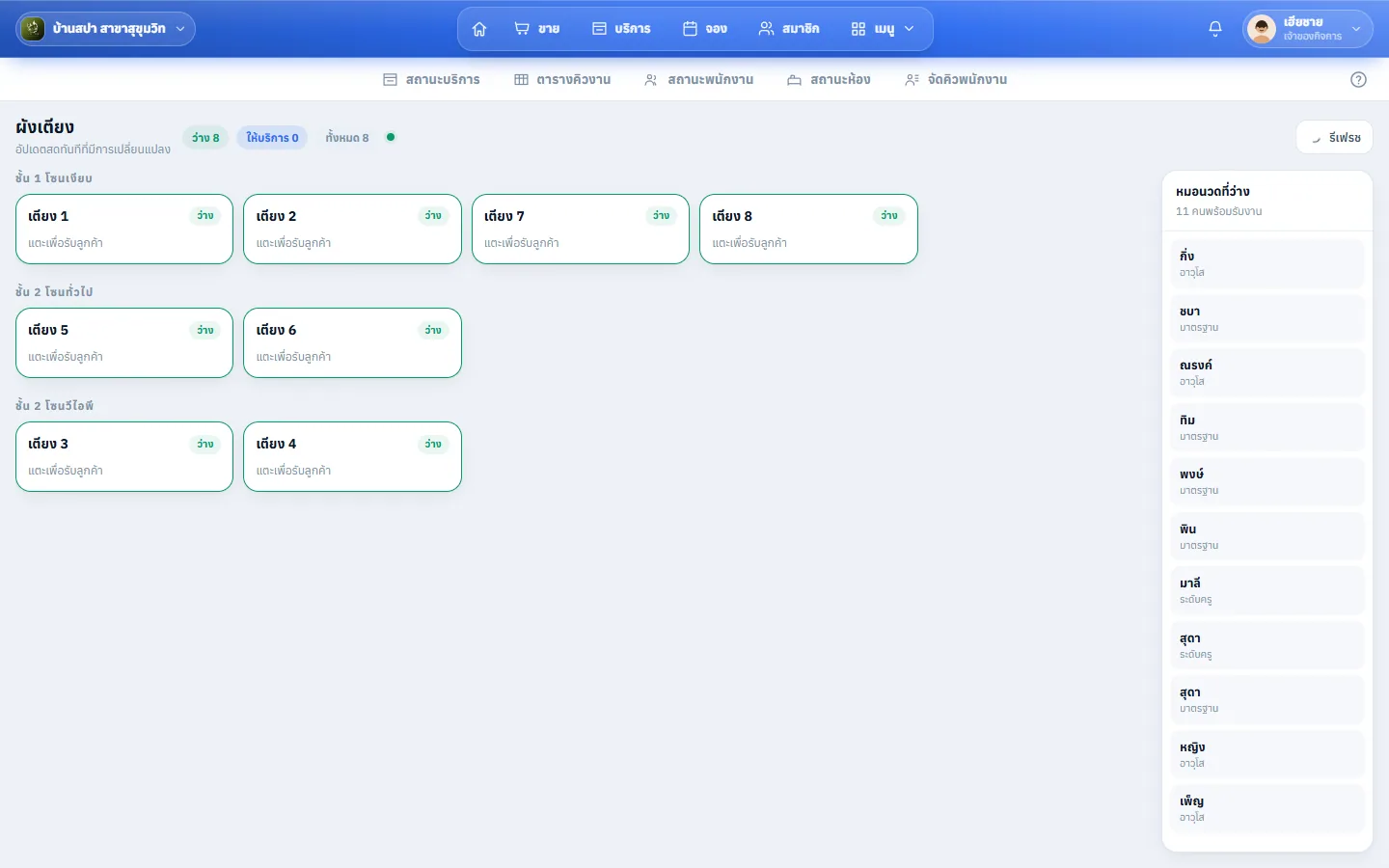
Task: Switch to สถานะบริการ tab
Action: click(x=431, y=80)
